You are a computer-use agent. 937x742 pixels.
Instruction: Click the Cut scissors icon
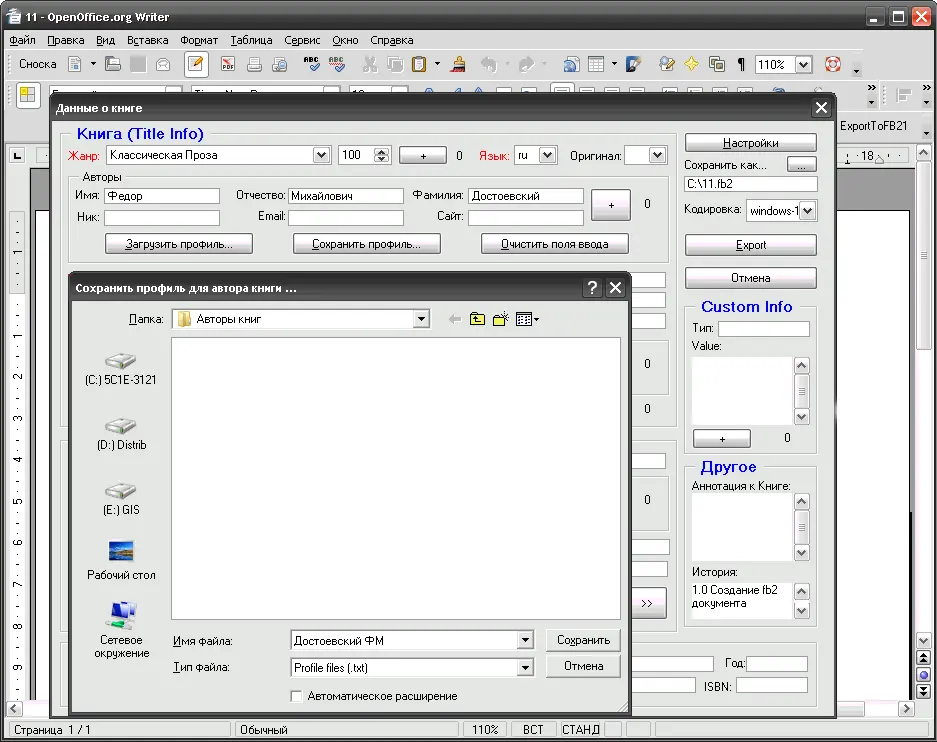[x=370, y=64]
